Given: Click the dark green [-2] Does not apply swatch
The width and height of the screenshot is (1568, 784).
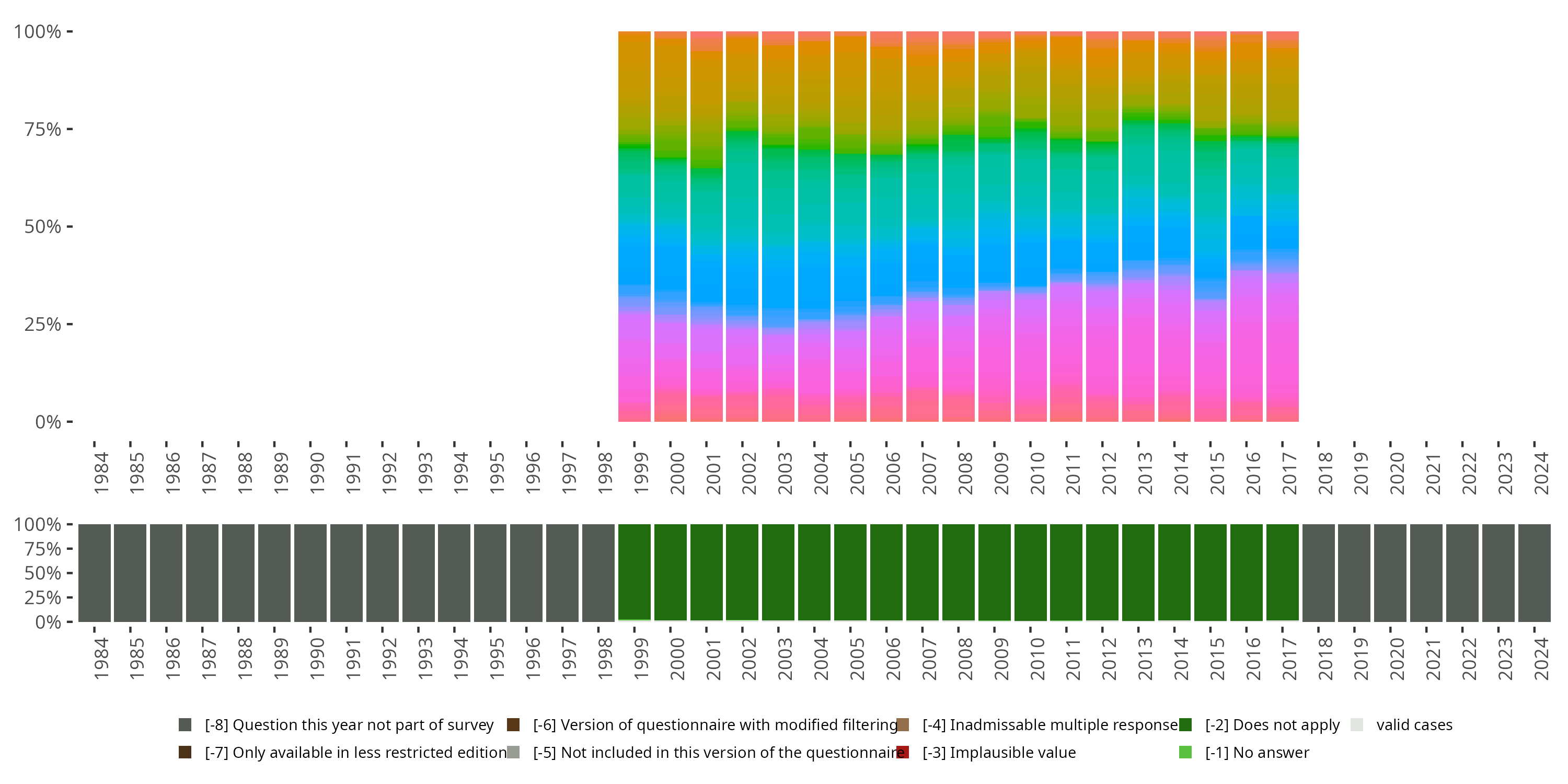Looking at the screenshot, I should (x=1185, y=724).
